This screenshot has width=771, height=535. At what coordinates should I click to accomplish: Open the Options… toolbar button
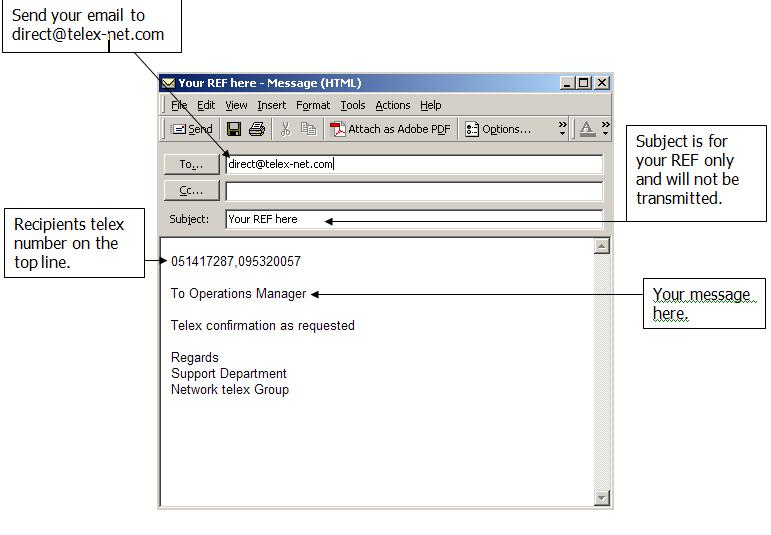[x=498, y=129]
